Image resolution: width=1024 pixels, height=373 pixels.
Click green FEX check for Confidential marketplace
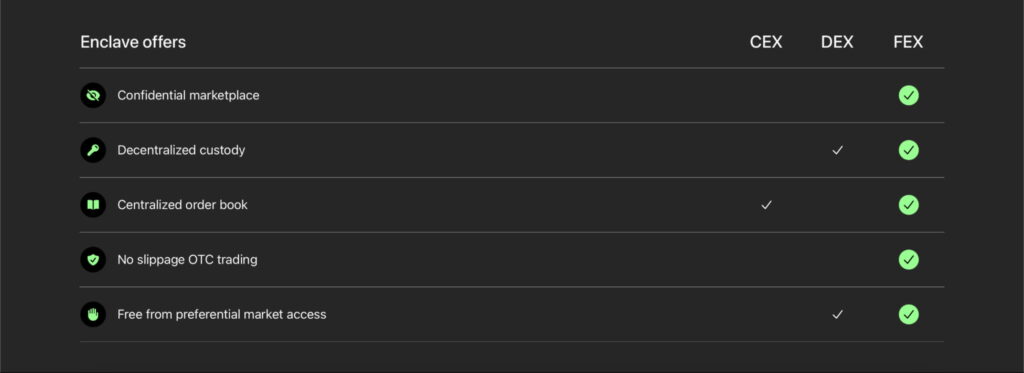pos(908,95)
